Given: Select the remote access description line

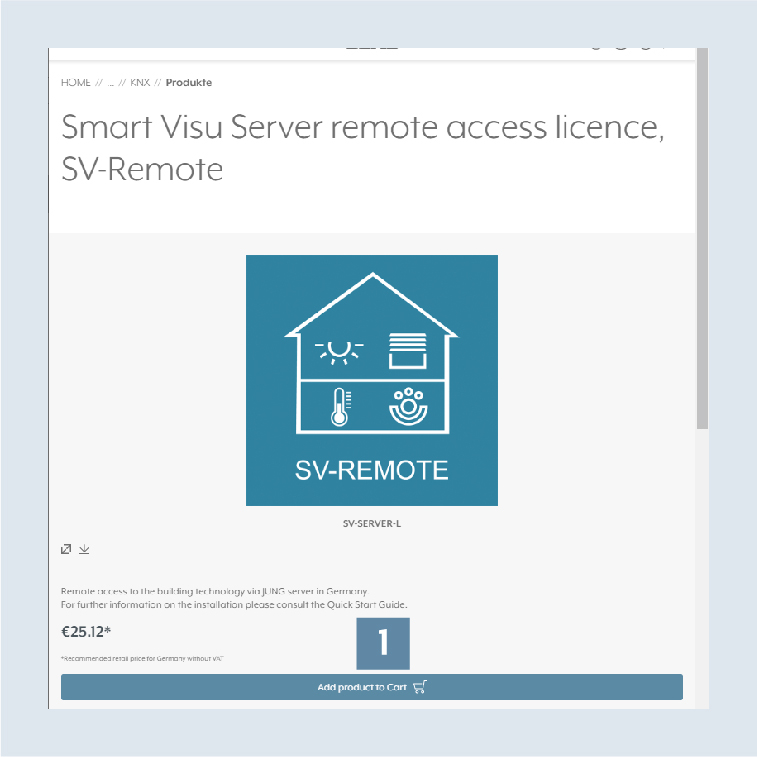Looking at the screenshot, I should [214, 591].
